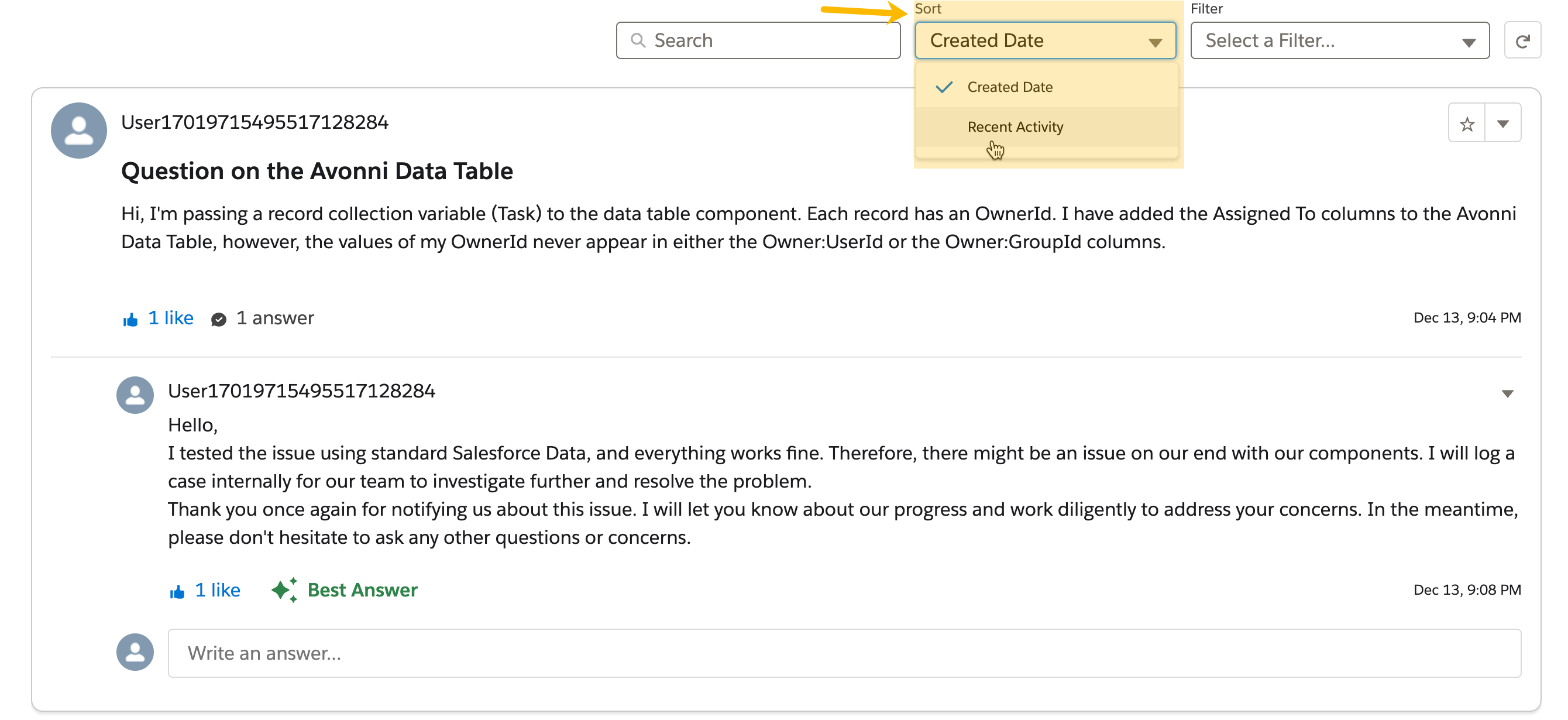Image resolution: width=1568 pixels, height=720 pixels.
Task: Select the checked Created Date option
Action: click(1009, 87)
